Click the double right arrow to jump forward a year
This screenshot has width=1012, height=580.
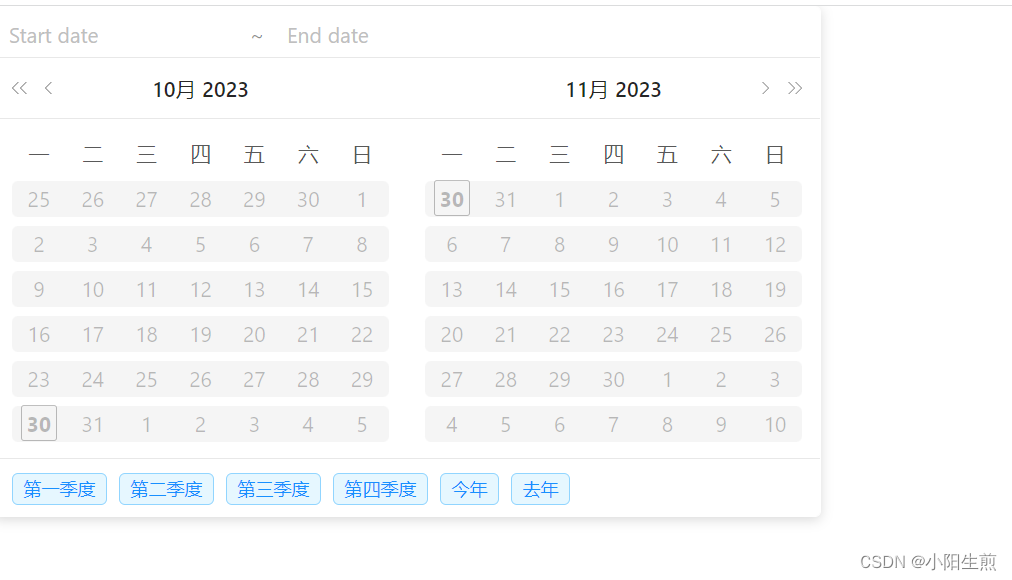click(x=795, y=88)
